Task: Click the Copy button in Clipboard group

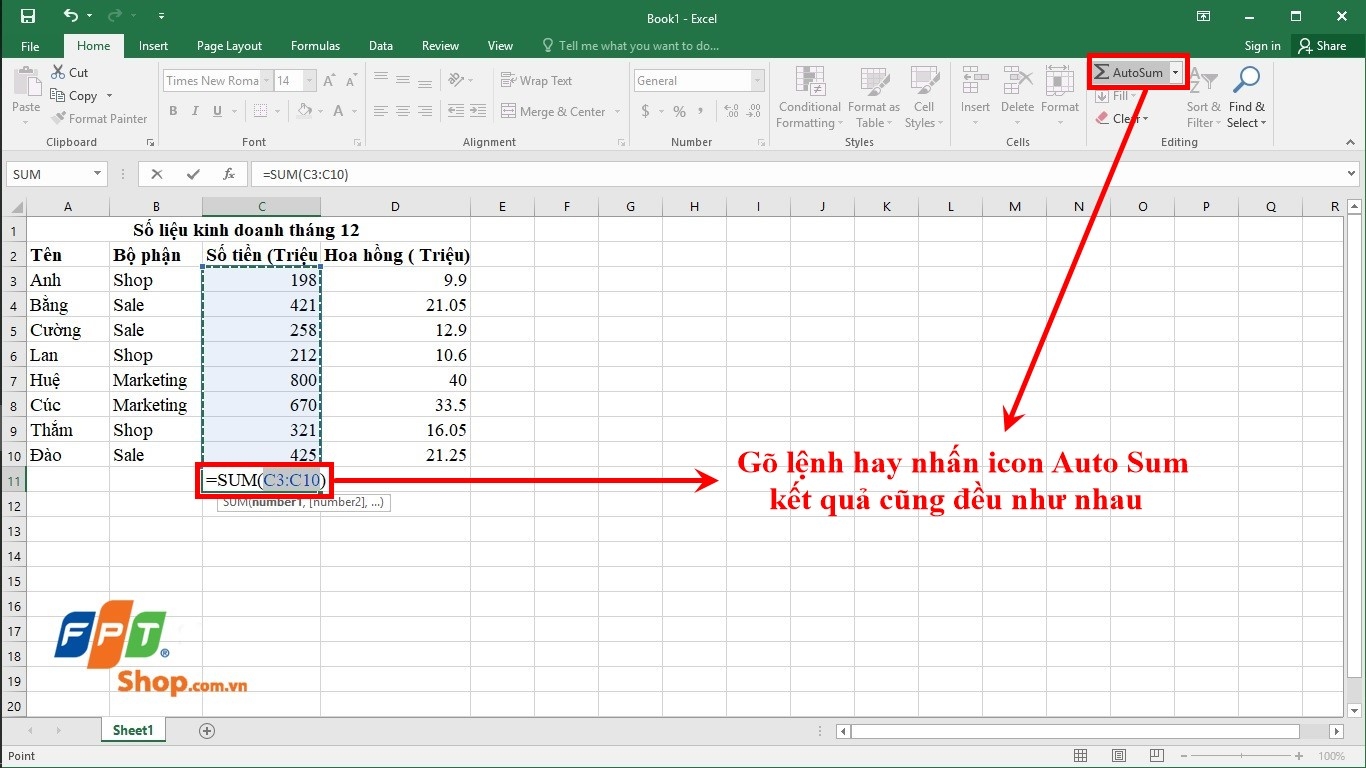Action: point(74,95)
